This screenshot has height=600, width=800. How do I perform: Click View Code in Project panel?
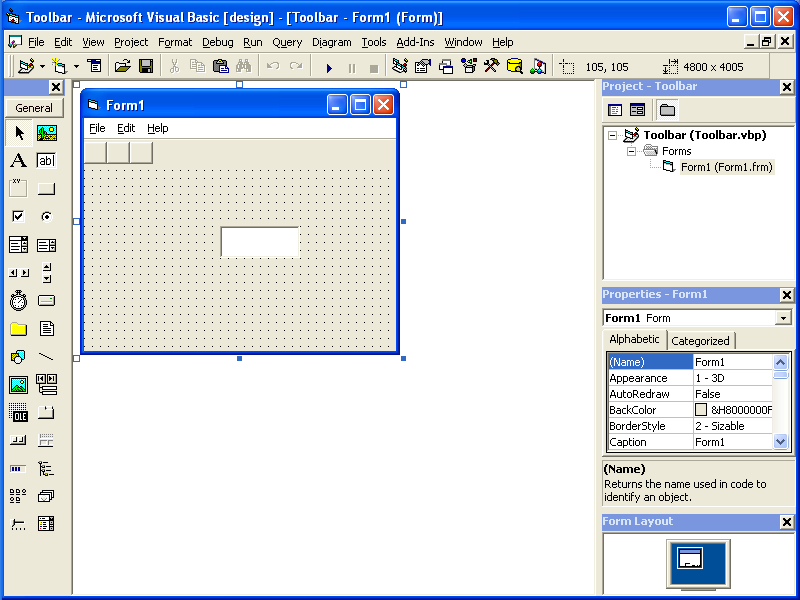(x=615, y=110)
